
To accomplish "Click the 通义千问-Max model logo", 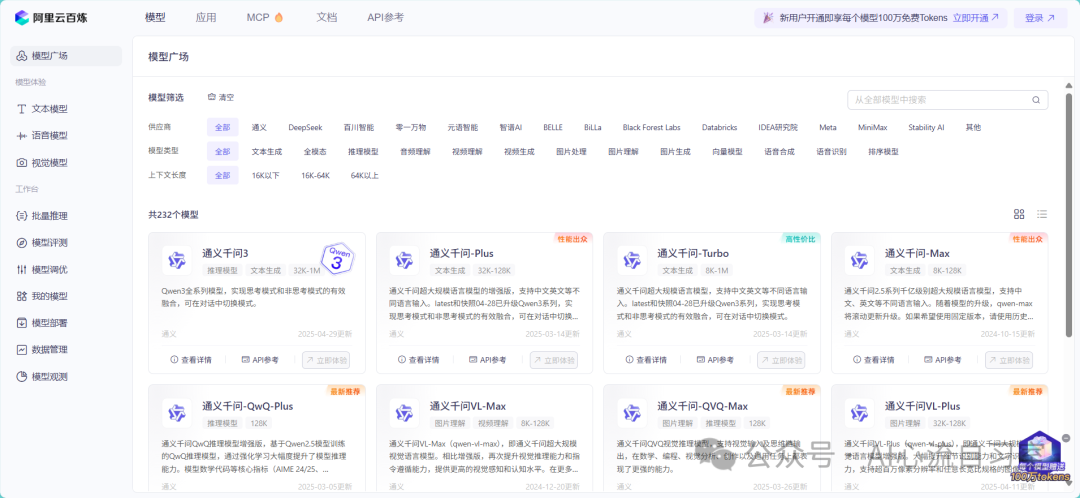I will click(x=860, y=260).
